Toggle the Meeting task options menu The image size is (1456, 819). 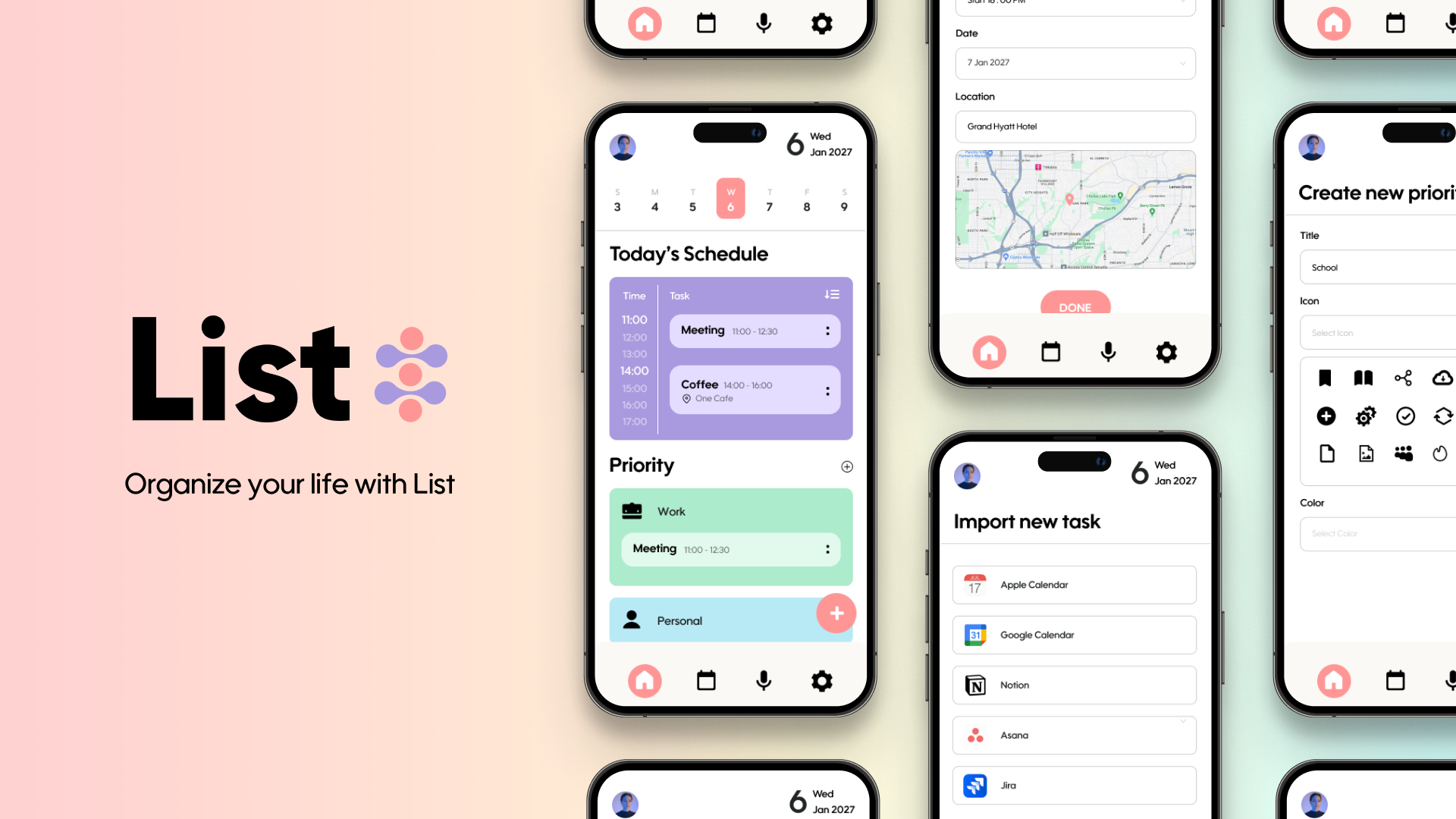[x=828, y=331]
